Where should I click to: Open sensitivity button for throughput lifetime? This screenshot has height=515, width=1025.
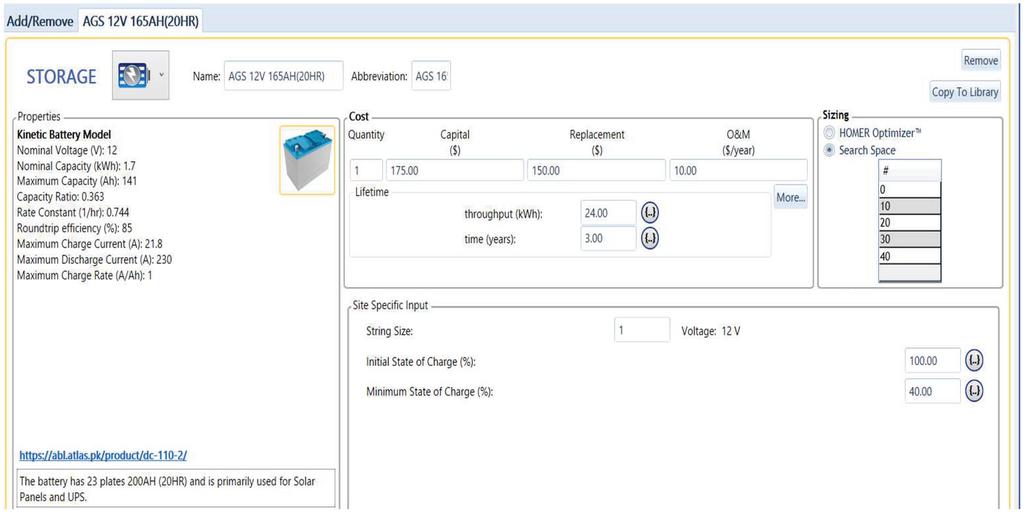pyautogui.click(x=650, y=213)
